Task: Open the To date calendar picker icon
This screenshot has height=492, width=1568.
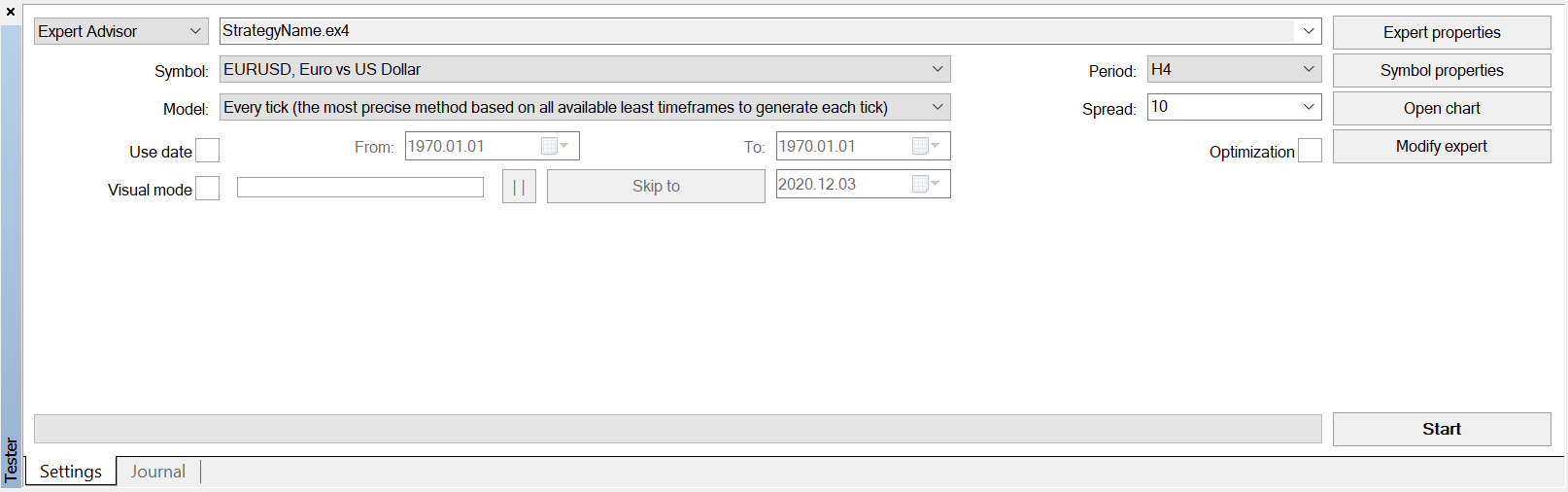Action: pos(926,146)
